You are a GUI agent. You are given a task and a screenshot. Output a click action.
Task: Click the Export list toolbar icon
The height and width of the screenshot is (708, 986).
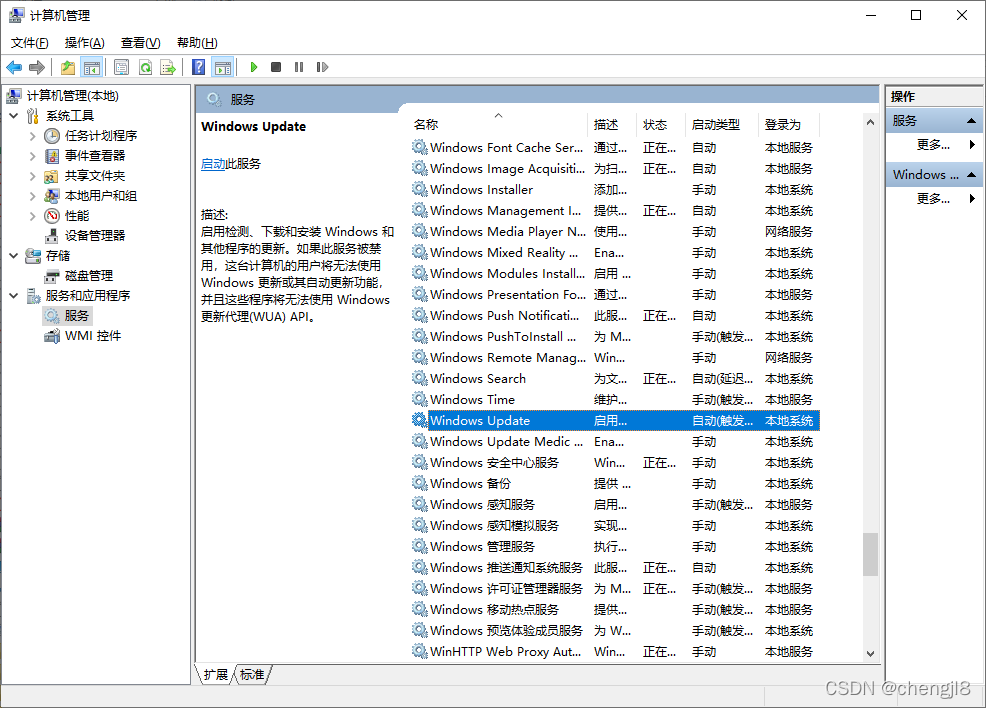tap(168, 67)
